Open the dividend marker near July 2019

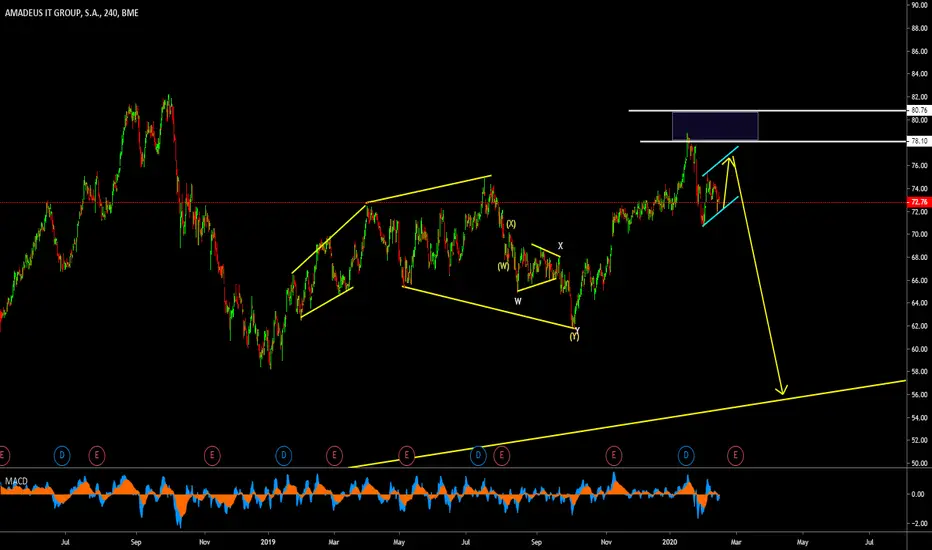[478, 456]
